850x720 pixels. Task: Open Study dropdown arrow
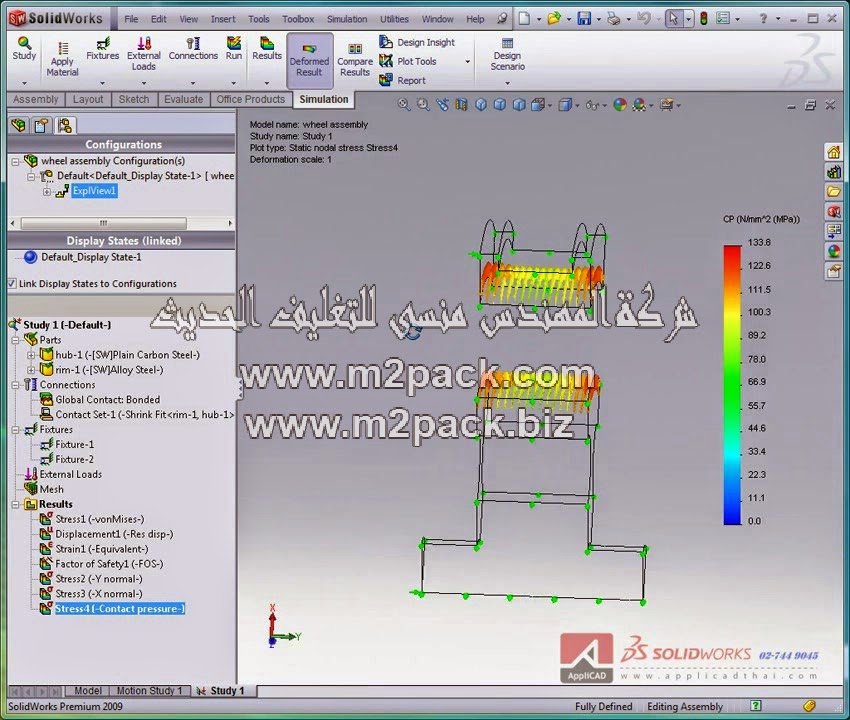[24, 83]
